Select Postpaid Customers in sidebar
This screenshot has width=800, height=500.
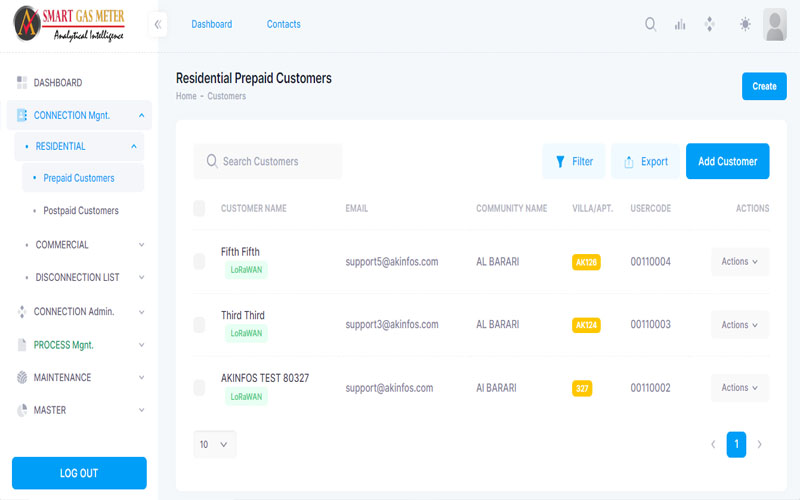coord(81,211)
